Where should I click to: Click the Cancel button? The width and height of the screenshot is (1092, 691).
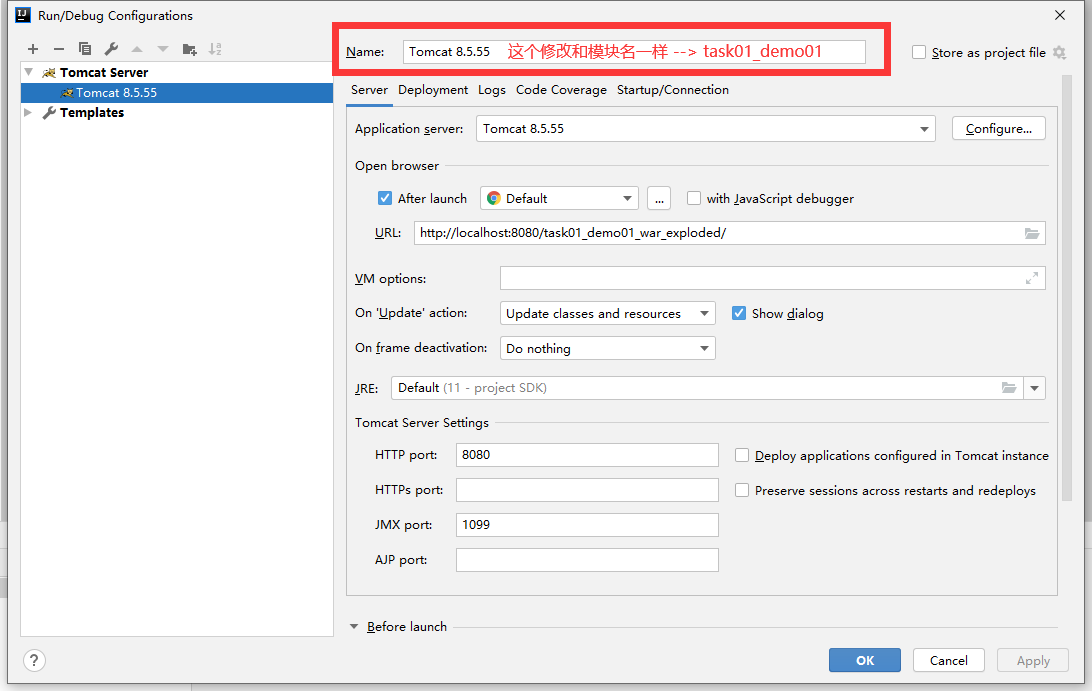[949, 660]
